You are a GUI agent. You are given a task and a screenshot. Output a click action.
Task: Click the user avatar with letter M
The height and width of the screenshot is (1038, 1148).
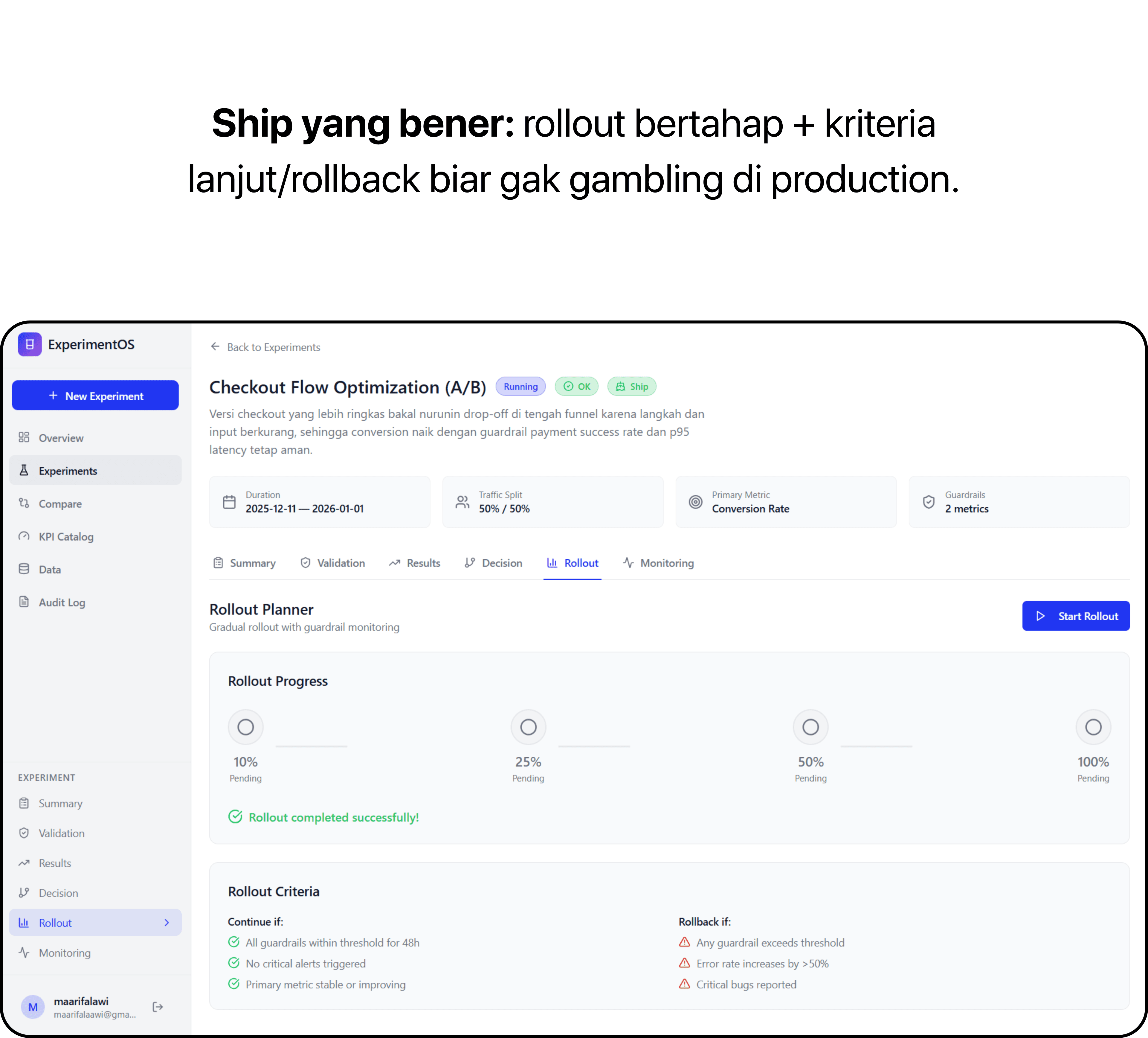(33, 1007)
